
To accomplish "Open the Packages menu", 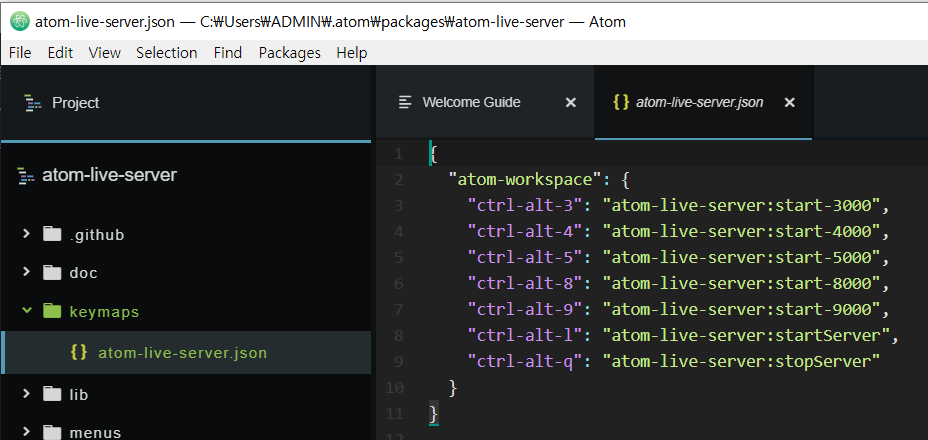I will (x=289, y=53).
